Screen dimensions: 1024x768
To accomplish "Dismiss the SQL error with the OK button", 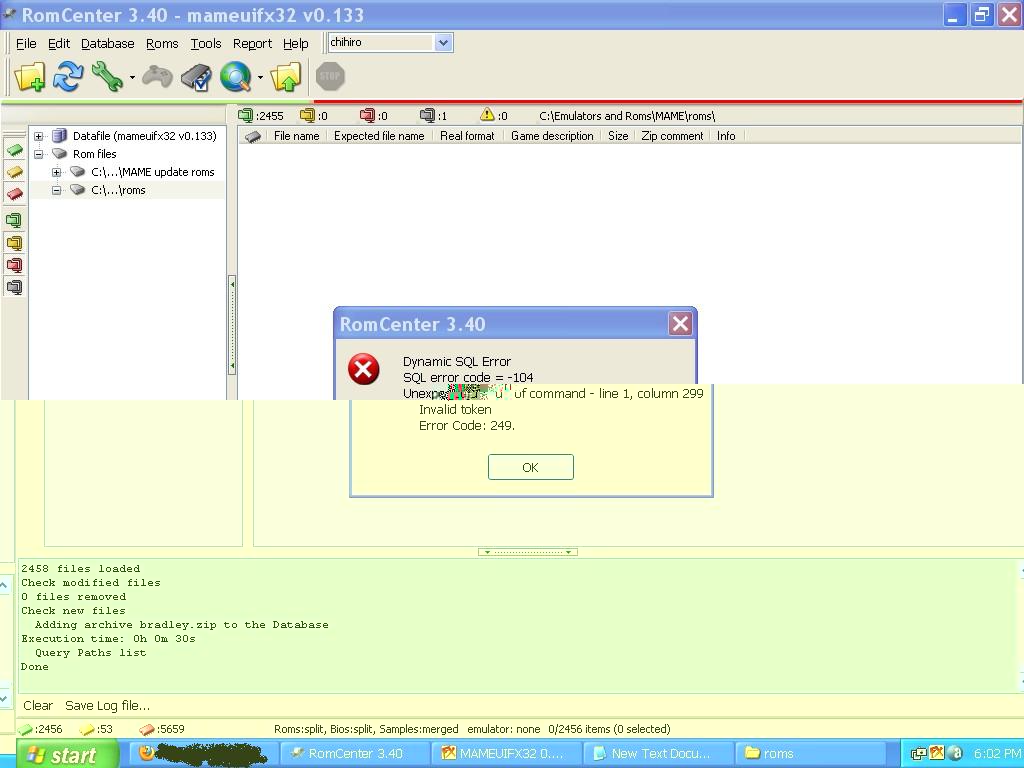I will click(x=530, y=466).
